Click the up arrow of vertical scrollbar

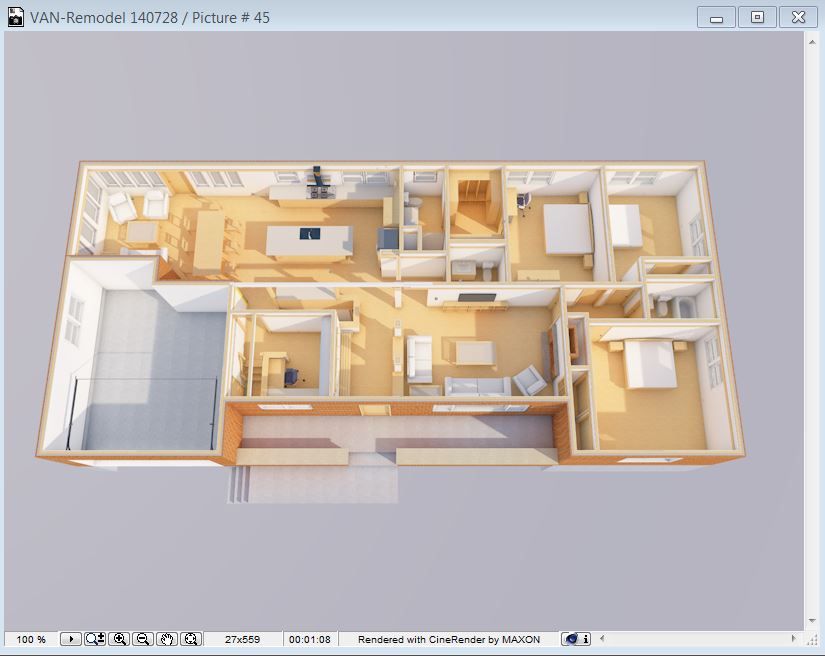point(814,40)
